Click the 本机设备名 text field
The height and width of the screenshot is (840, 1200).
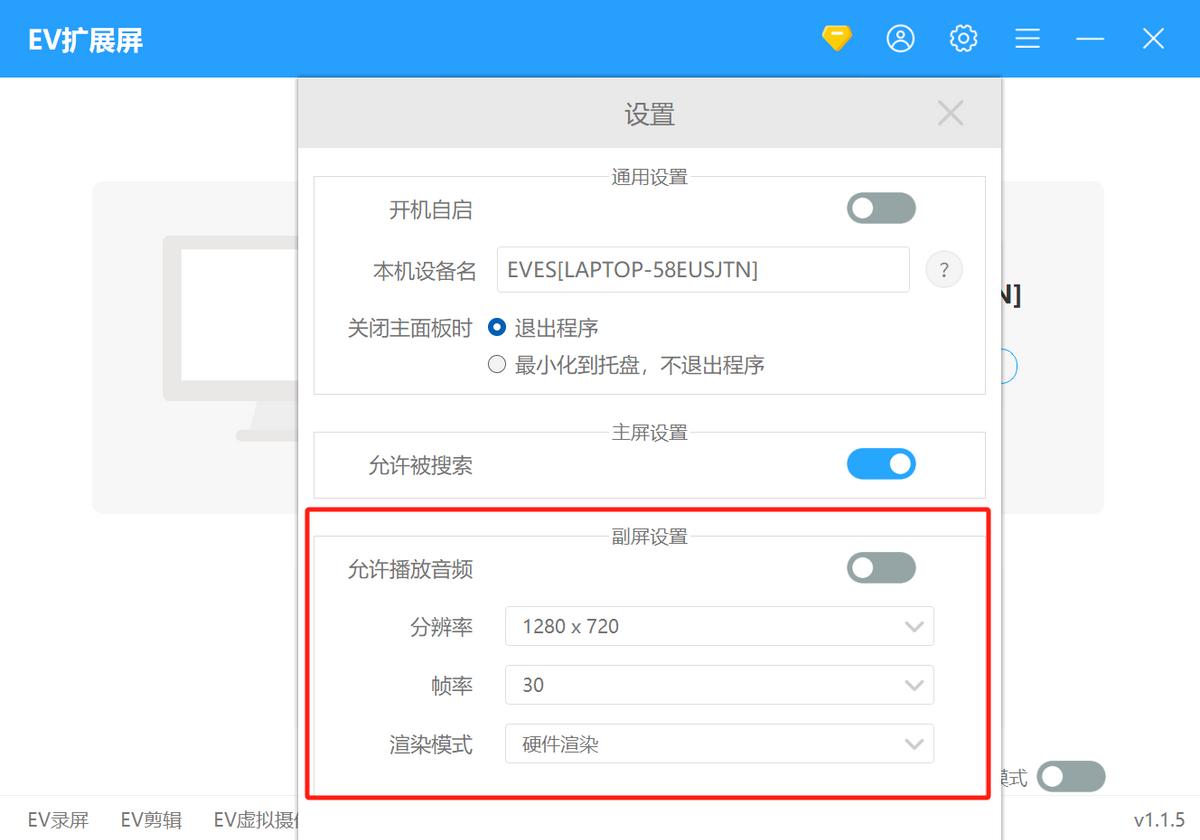[x=702, y=270]
